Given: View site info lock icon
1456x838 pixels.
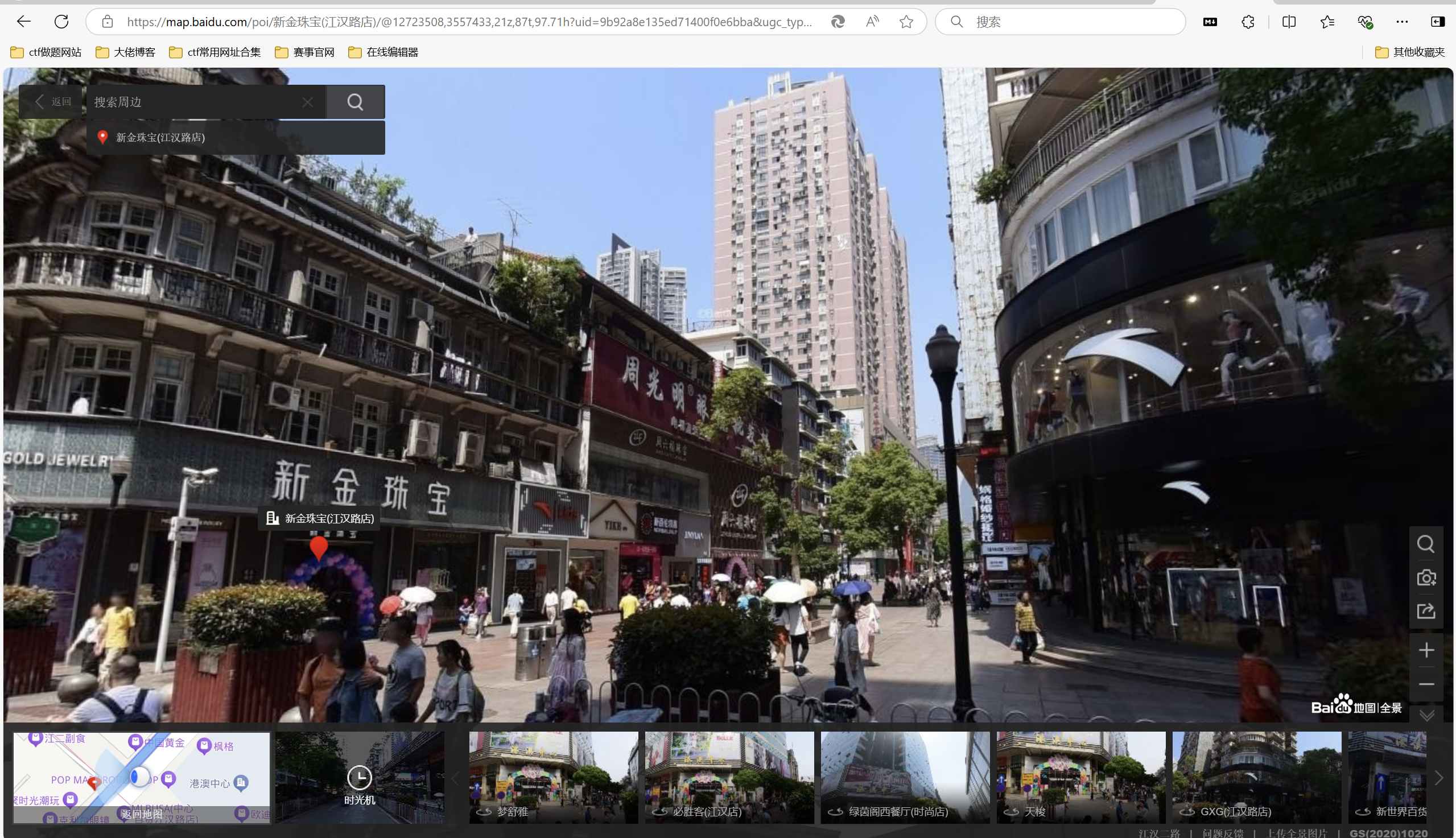Looking at the screenshot, I should pos(108,22).
